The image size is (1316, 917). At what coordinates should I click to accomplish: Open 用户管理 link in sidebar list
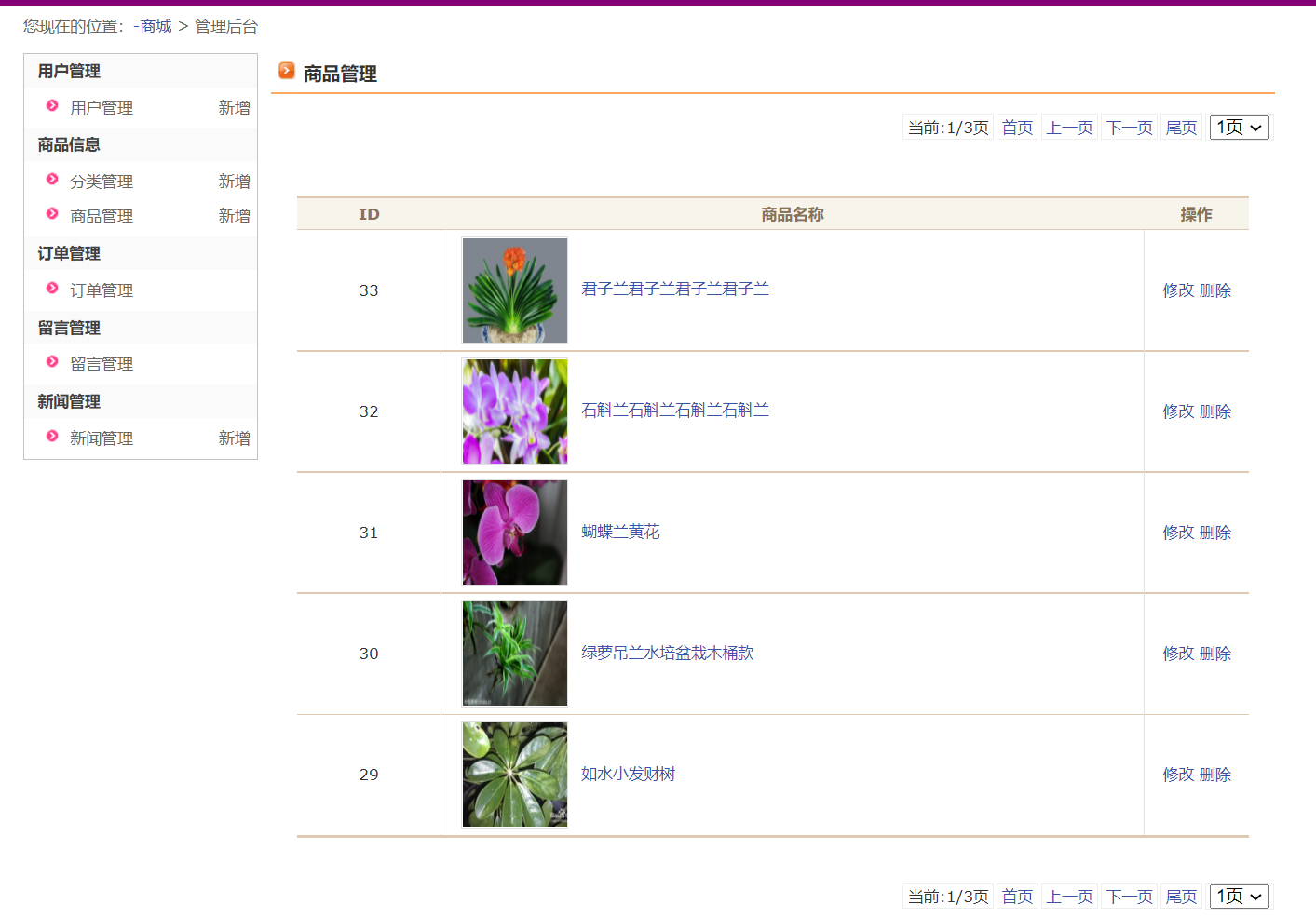tap(102, 108)
